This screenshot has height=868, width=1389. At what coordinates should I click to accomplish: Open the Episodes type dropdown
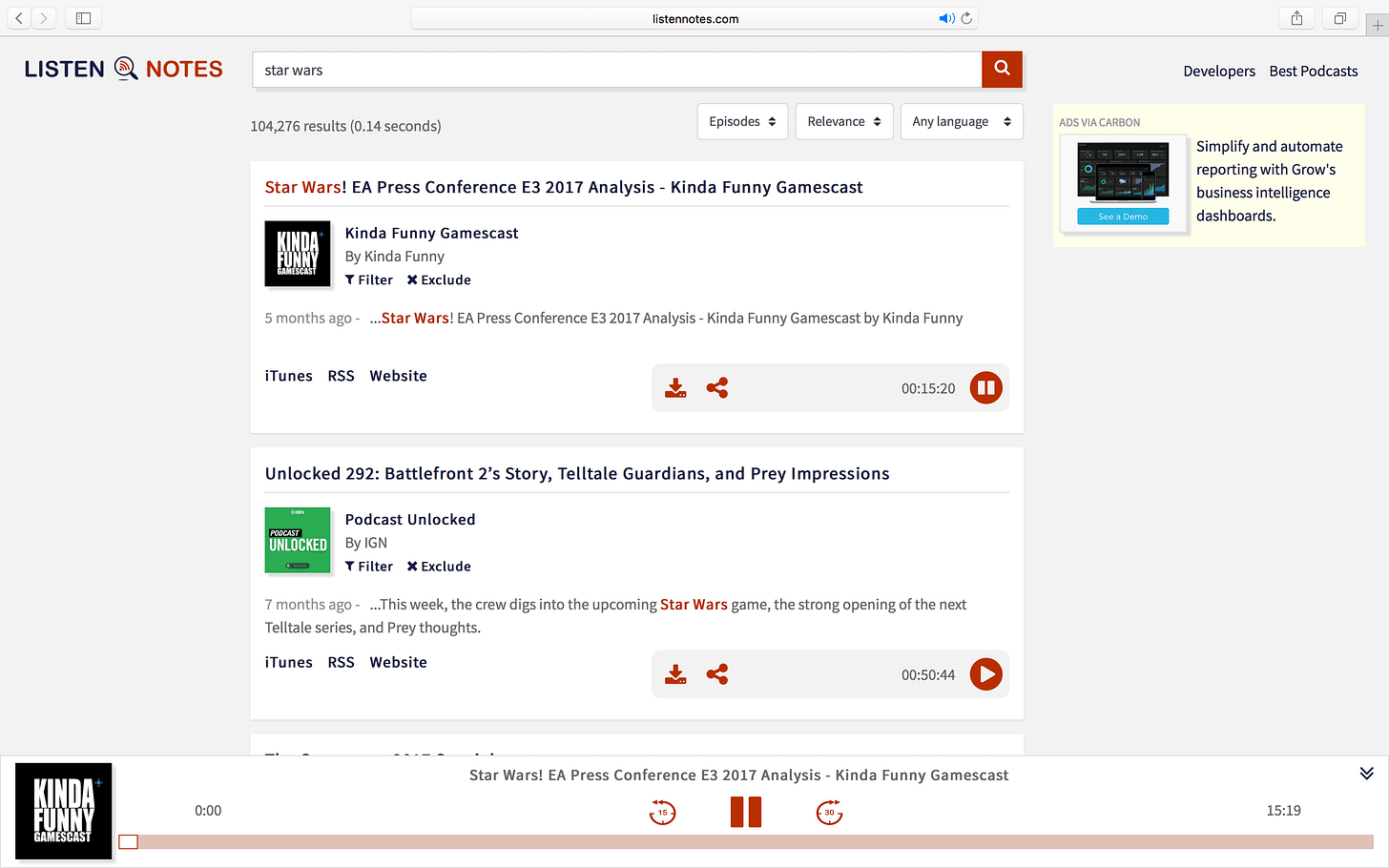(742, 121)
